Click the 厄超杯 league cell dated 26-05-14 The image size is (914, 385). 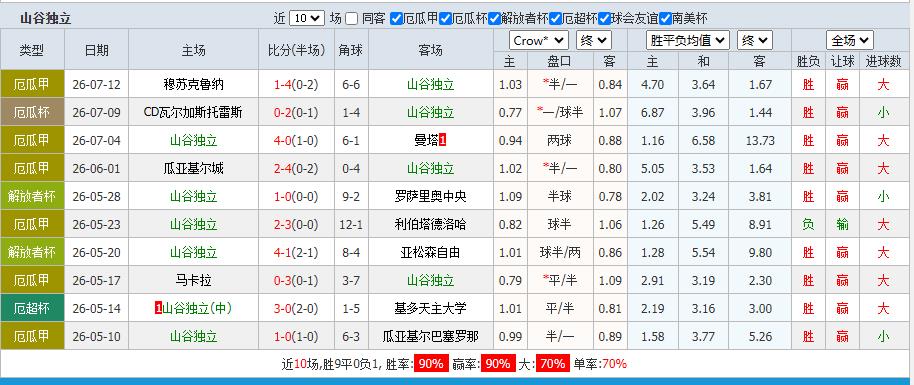(x=32, y=308)
